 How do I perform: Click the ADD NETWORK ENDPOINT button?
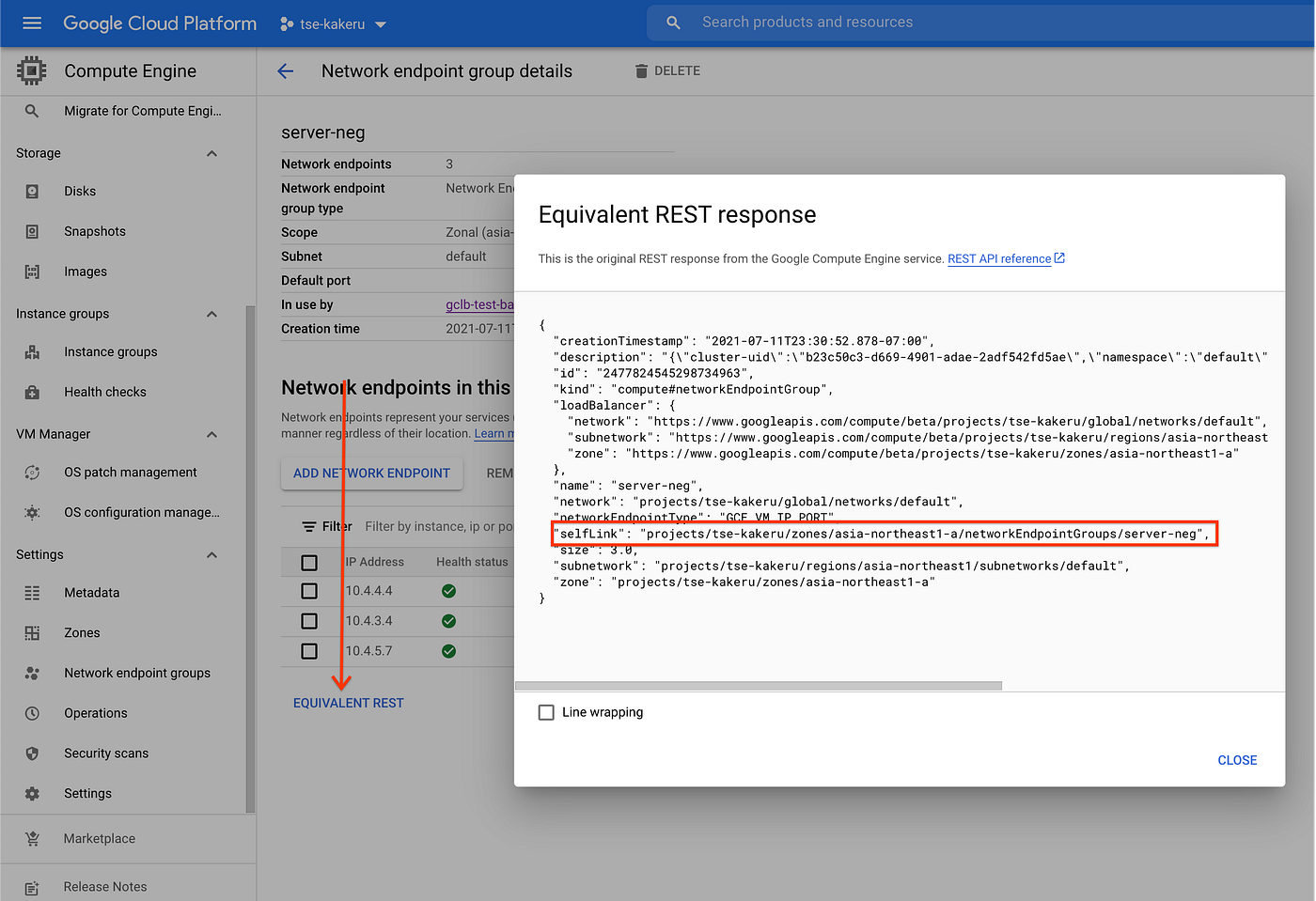click(371, 474)
